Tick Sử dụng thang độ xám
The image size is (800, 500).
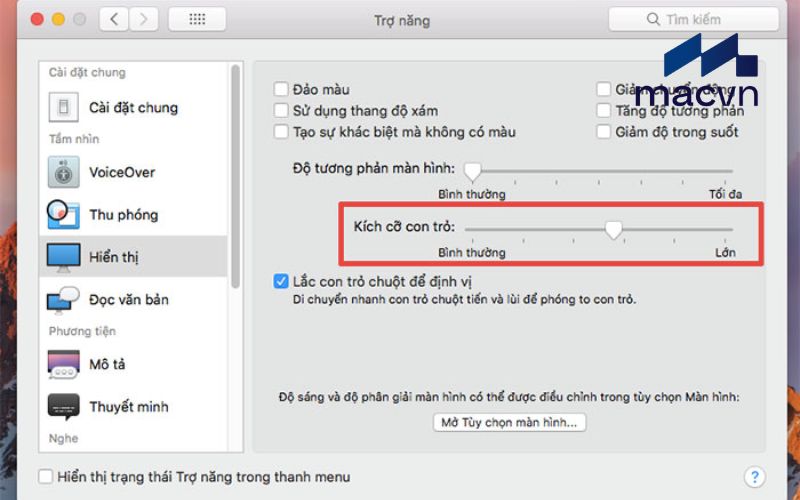281,110
